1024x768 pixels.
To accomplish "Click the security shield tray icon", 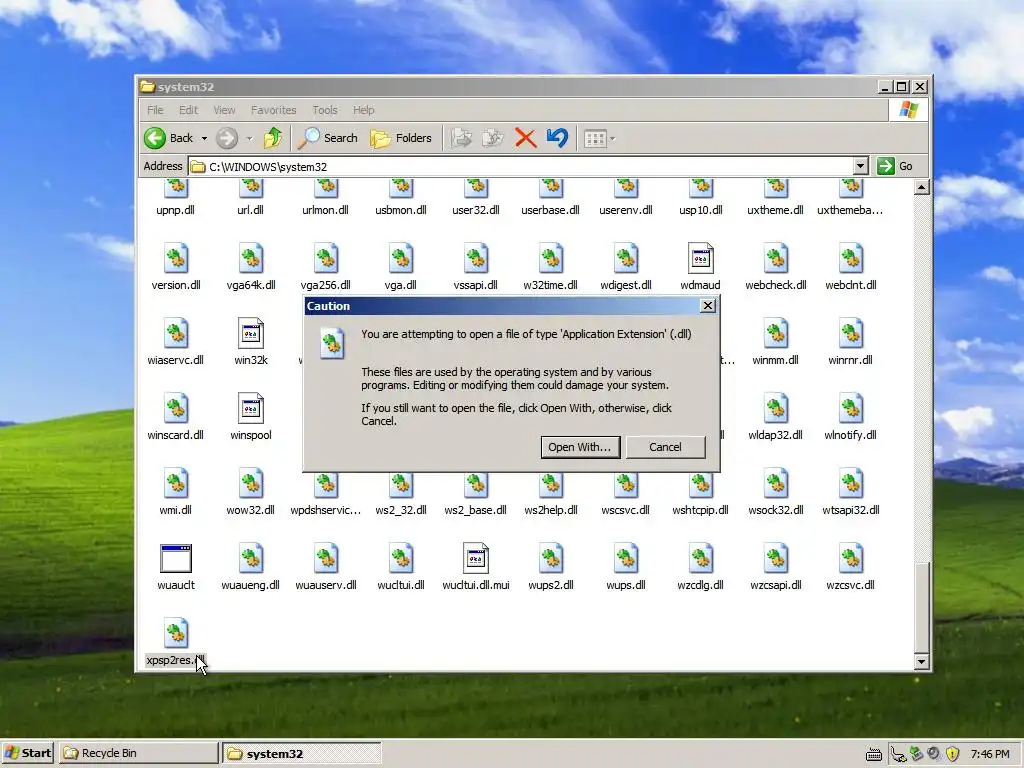I will click(952, 754).
